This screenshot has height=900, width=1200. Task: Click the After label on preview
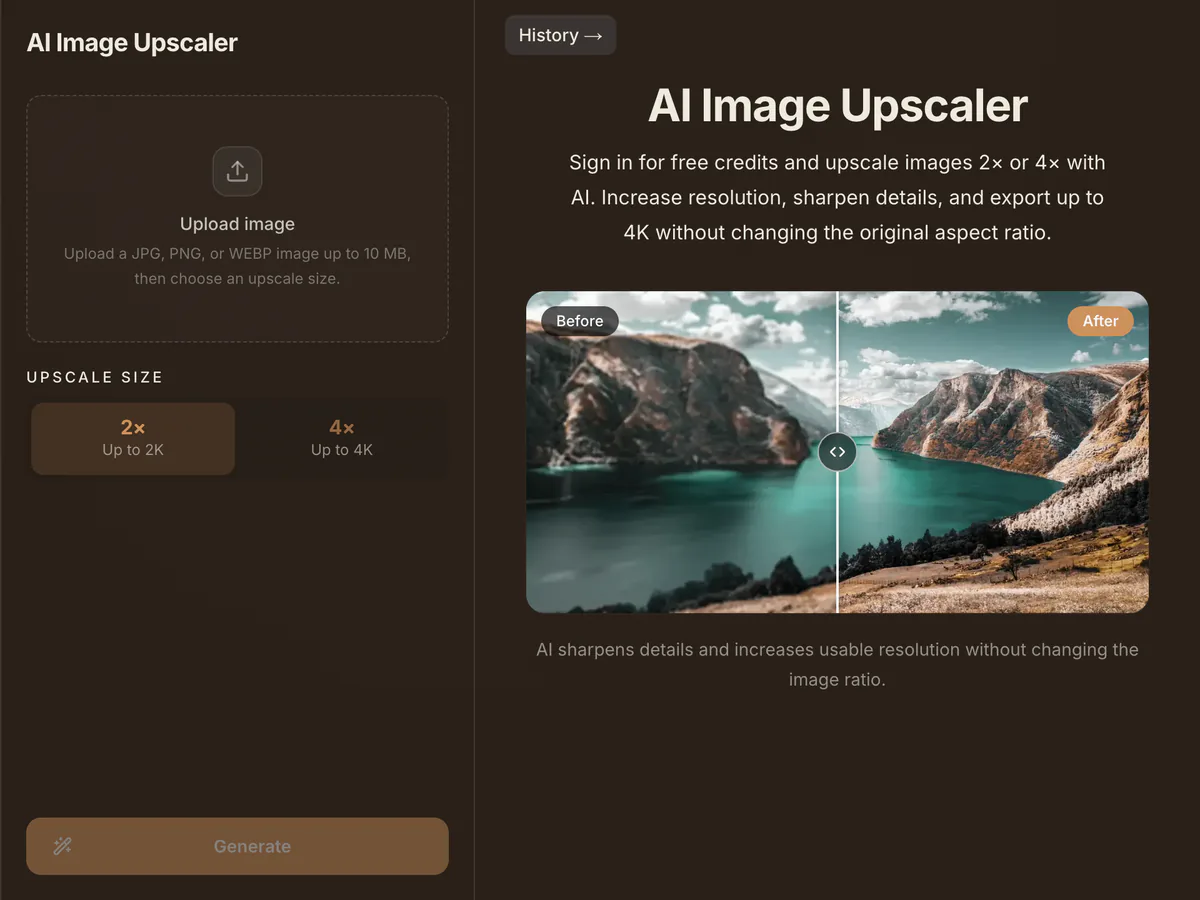coord(1100,321)
